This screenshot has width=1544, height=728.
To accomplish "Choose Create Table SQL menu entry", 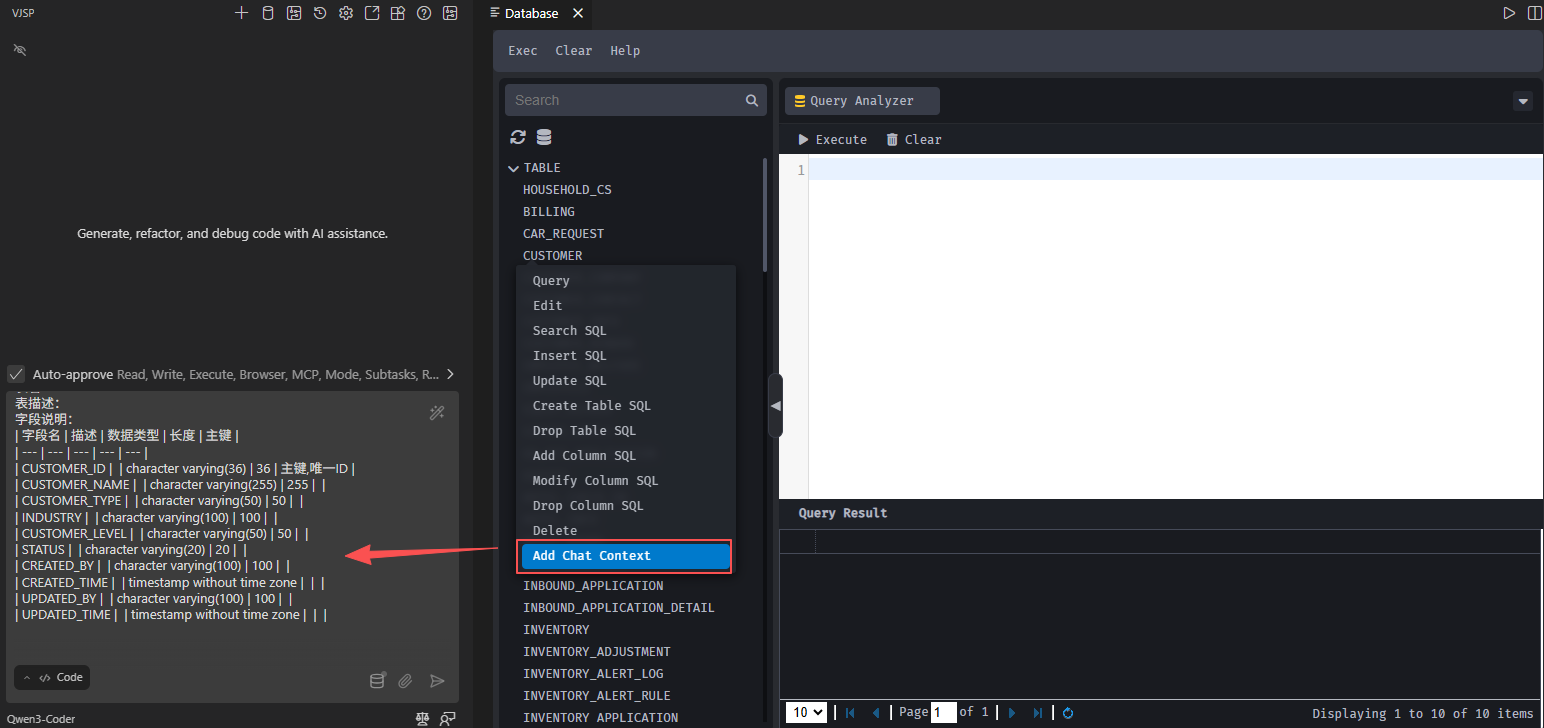I will [x=591, y=406].
